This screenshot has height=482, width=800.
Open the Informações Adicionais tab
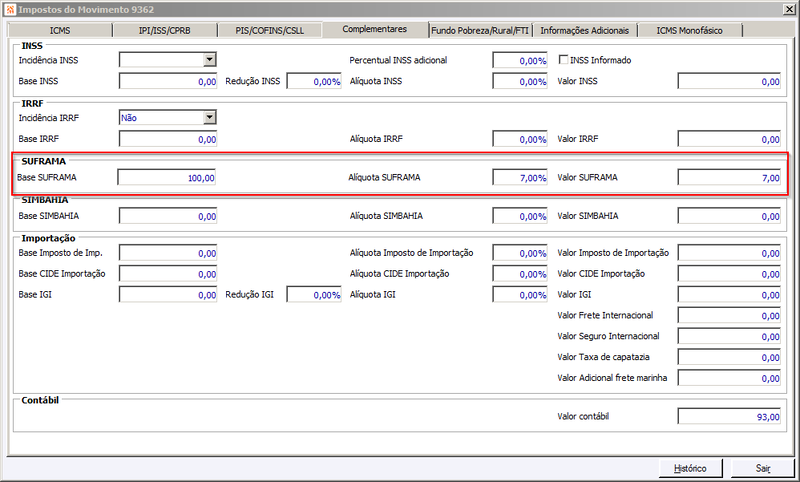585,31
